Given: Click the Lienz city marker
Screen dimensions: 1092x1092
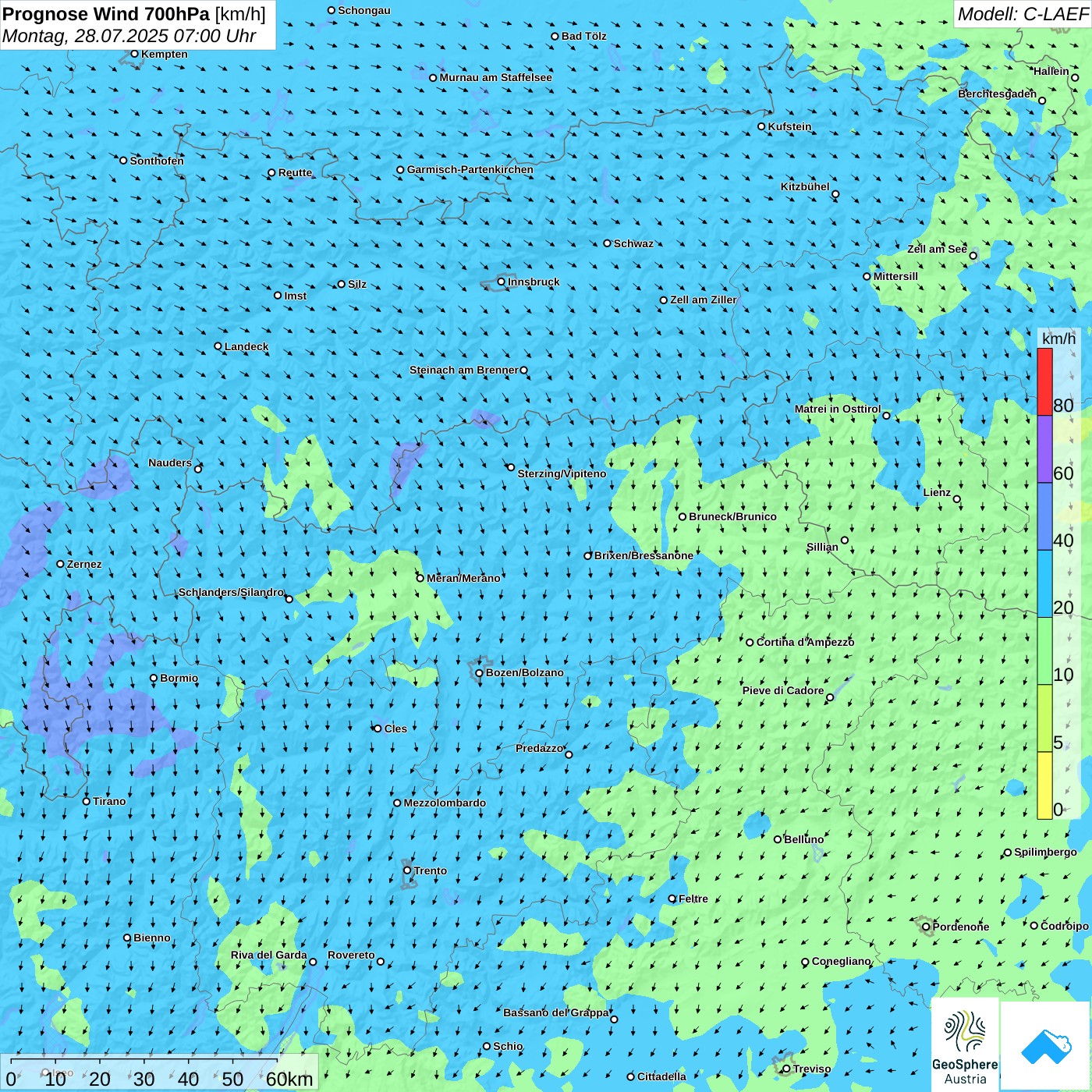Looking at the screenshot, I should click(x=957, y=499).
